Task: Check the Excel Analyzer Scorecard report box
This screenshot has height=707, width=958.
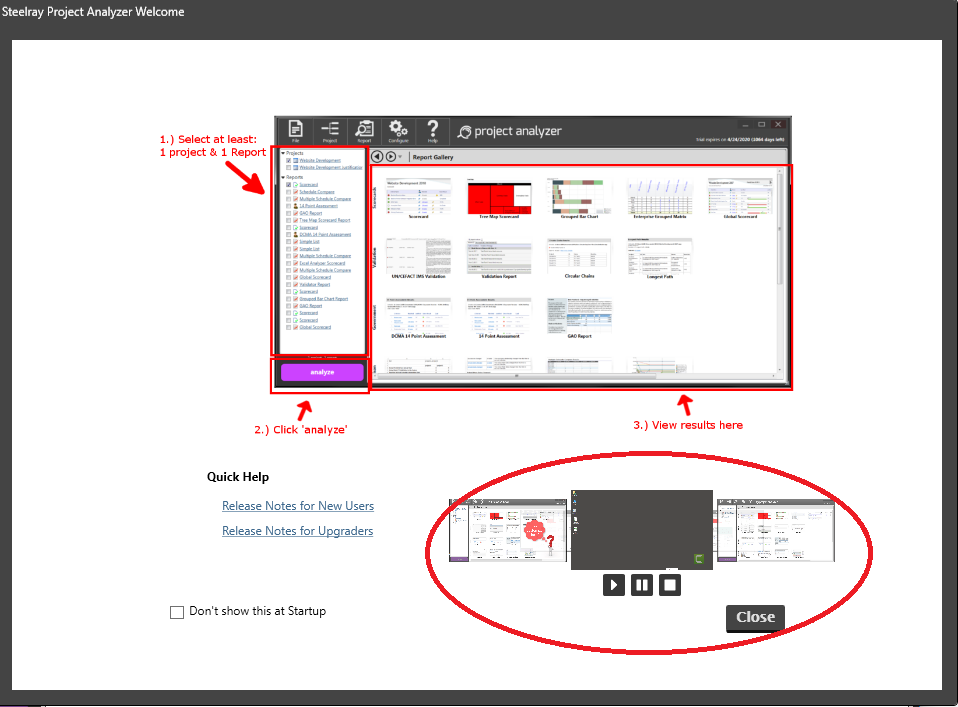Action: click(289, 263)
